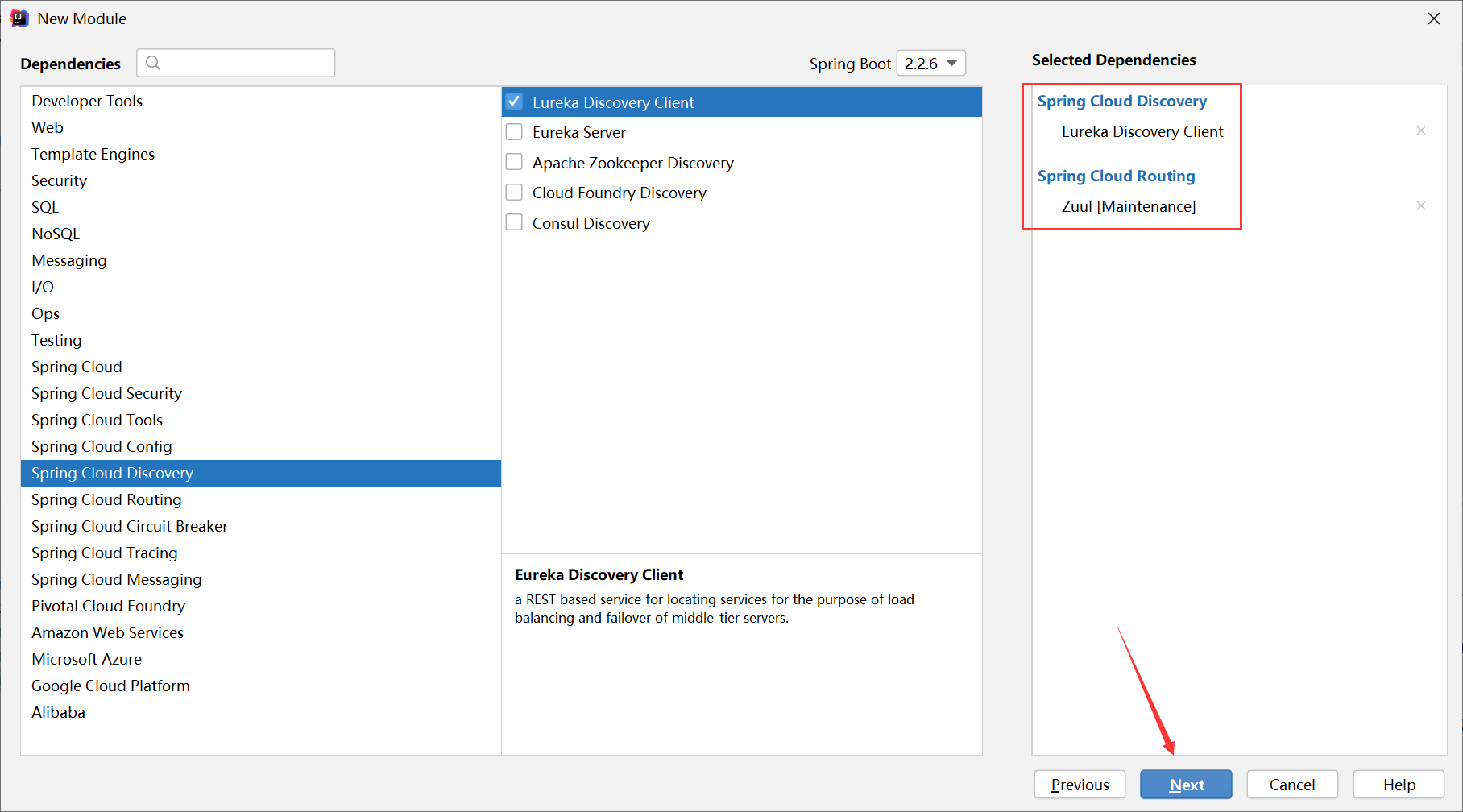Choose the Messaging category
1463x812 pixels.
[261, 260]
